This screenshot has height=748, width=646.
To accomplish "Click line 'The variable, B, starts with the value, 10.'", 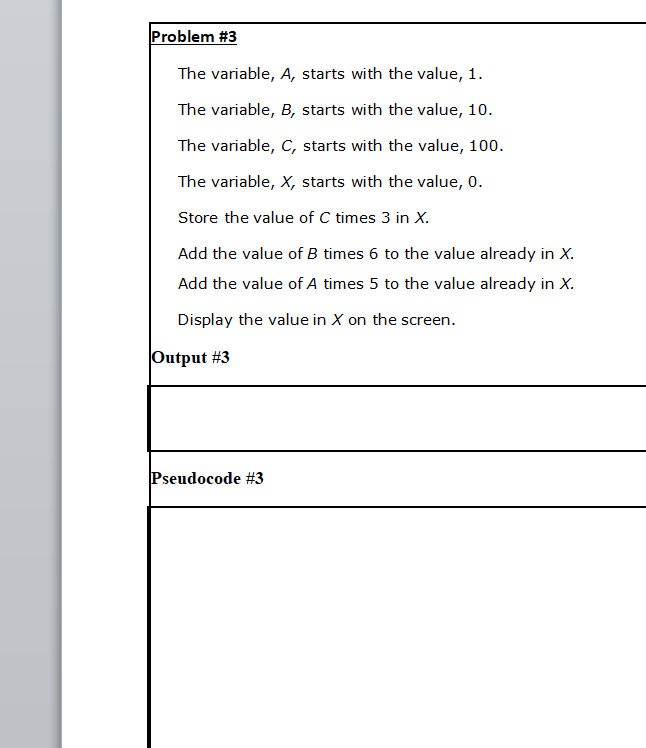I will coord(335,110).
